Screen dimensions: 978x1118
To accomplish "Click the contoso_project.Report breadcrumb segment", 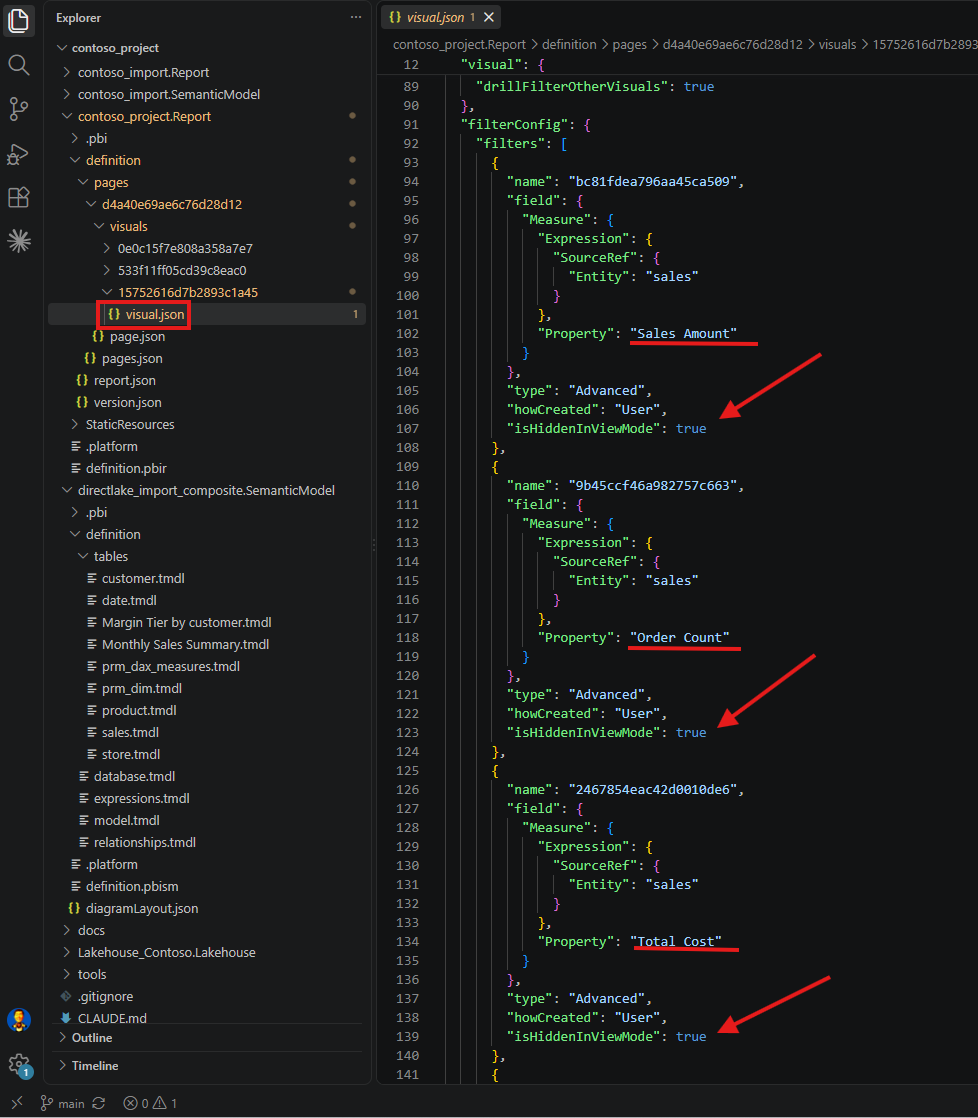I will 459,44.
